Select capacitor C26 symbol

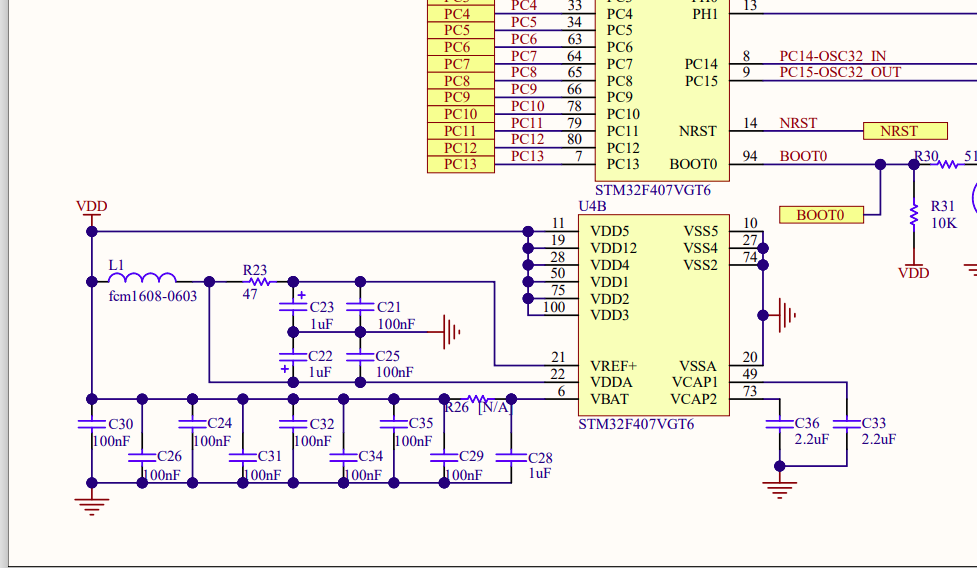[142, 457]
